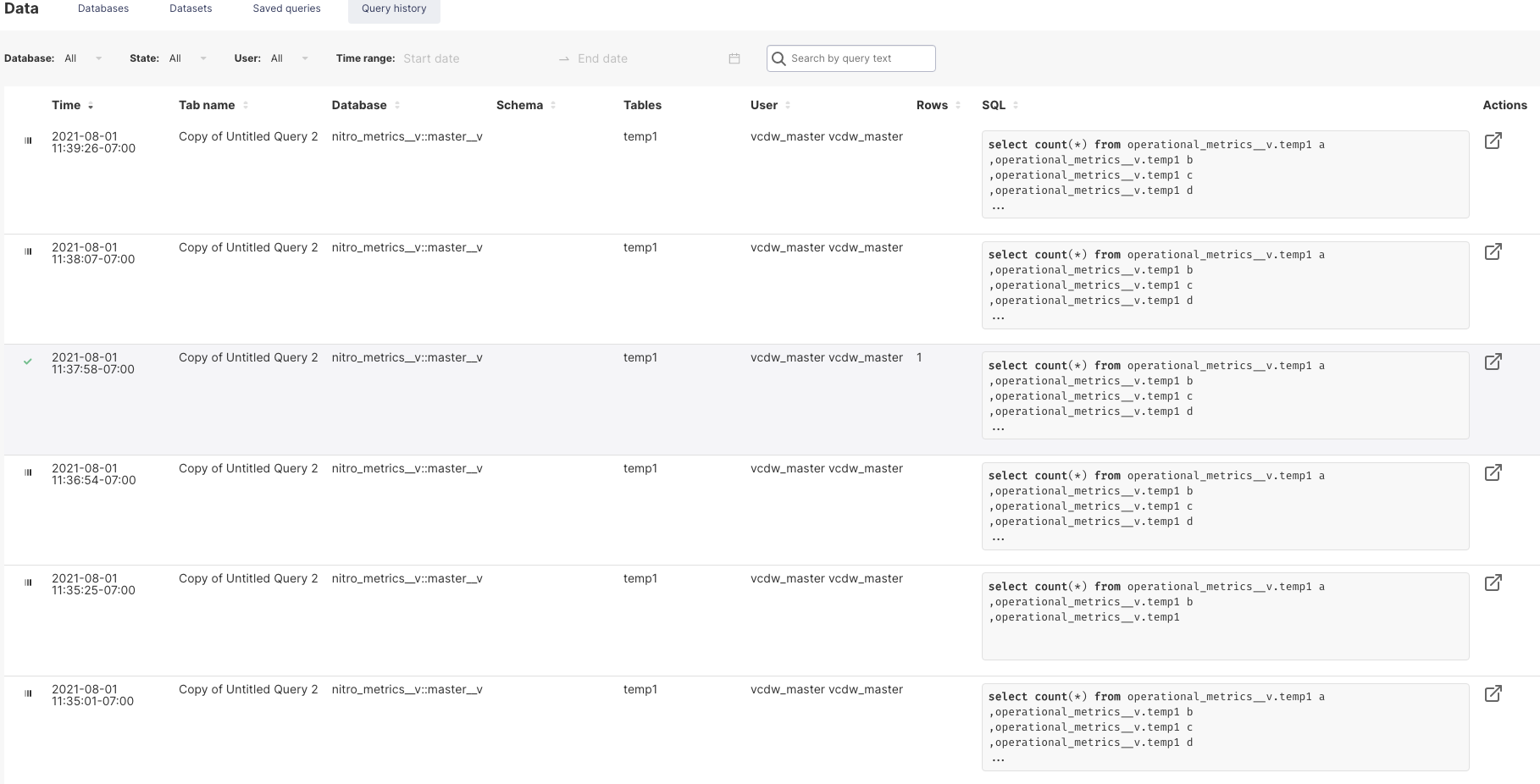Switch to the Databases tab

(x=102, y=8)
